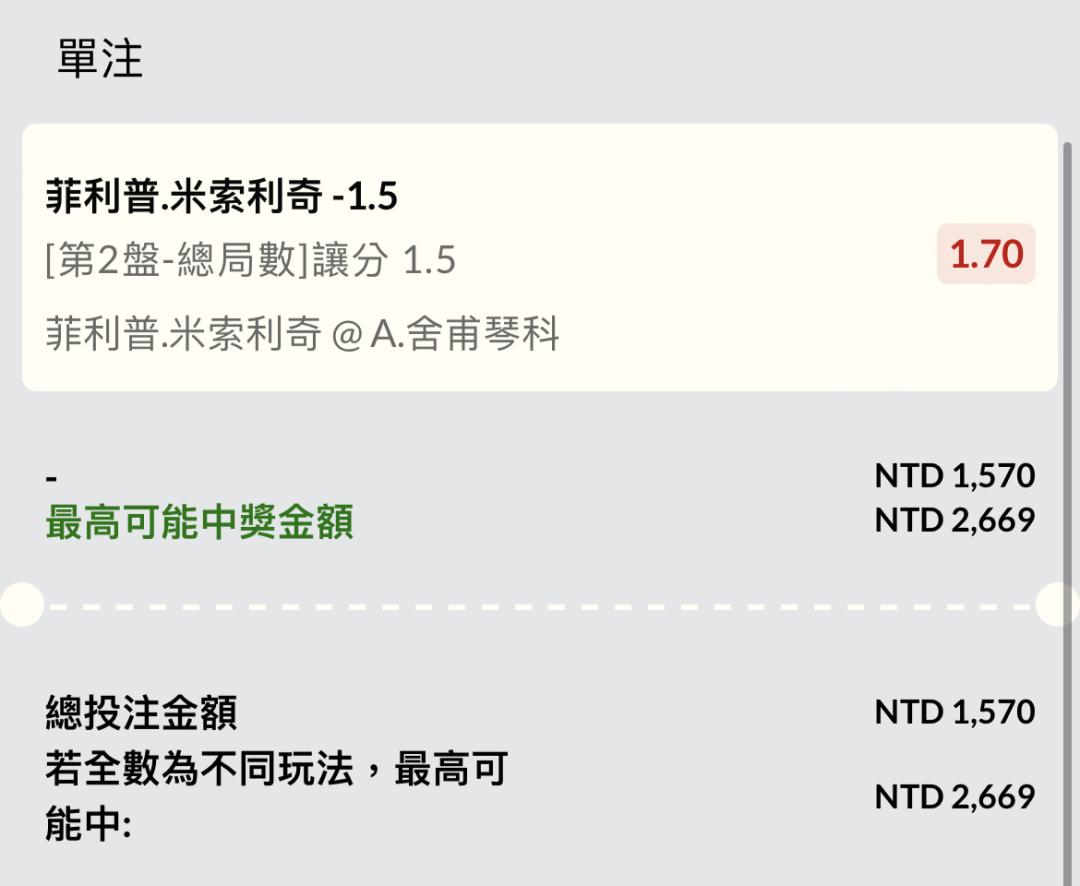Click the bet title 菲利普.米索利奇 -1.5
Screen dimensions: 1080x886
coord(221,196)
